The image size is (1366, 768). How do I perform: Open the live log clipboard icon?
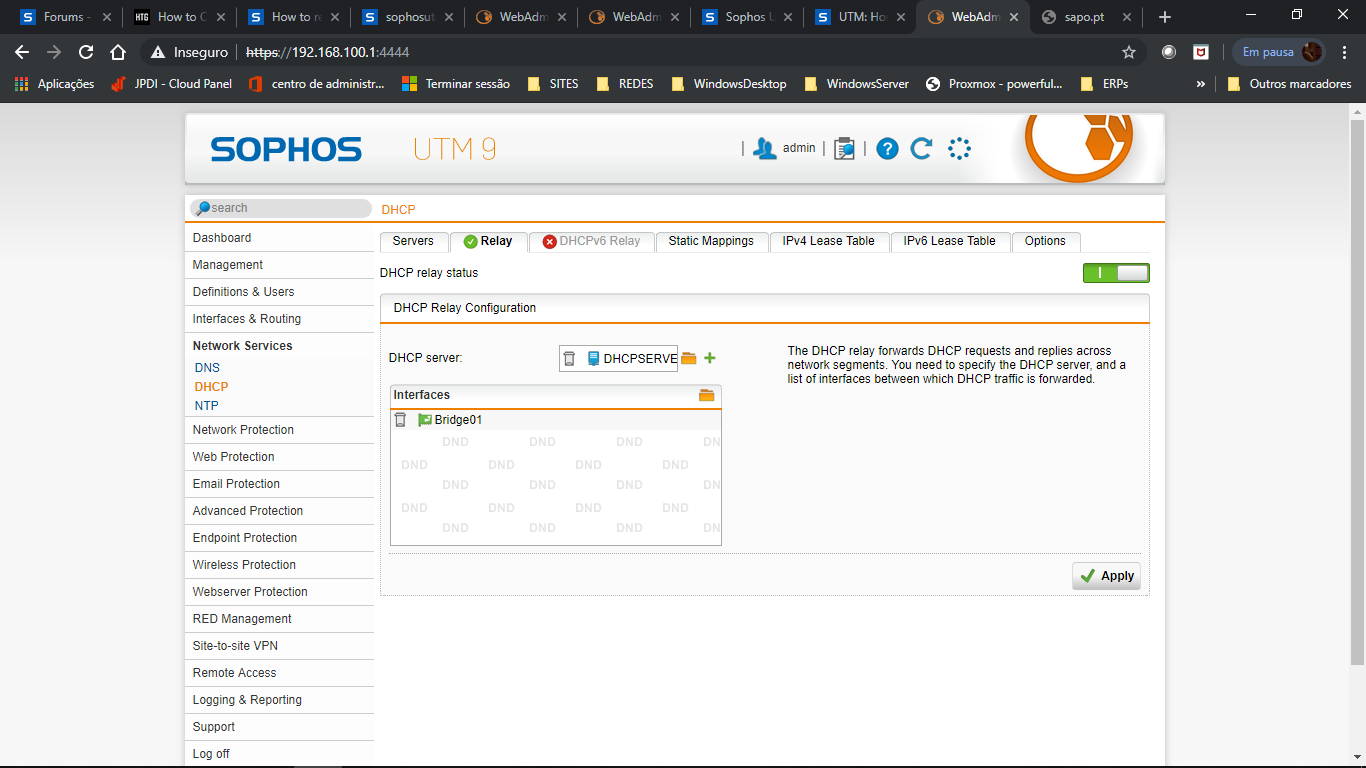point(844,148)
